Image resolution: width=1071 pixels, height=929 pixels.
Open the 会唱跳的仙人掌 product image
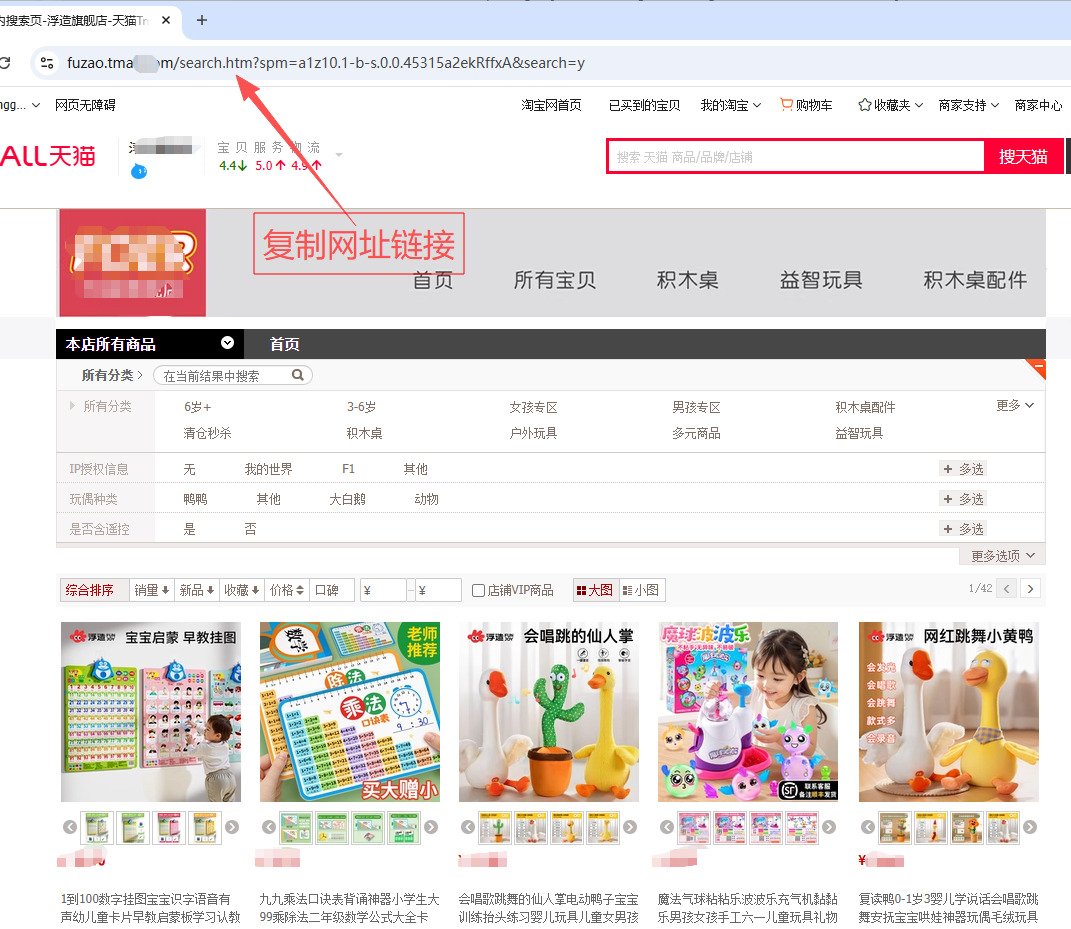coord(548,712)
